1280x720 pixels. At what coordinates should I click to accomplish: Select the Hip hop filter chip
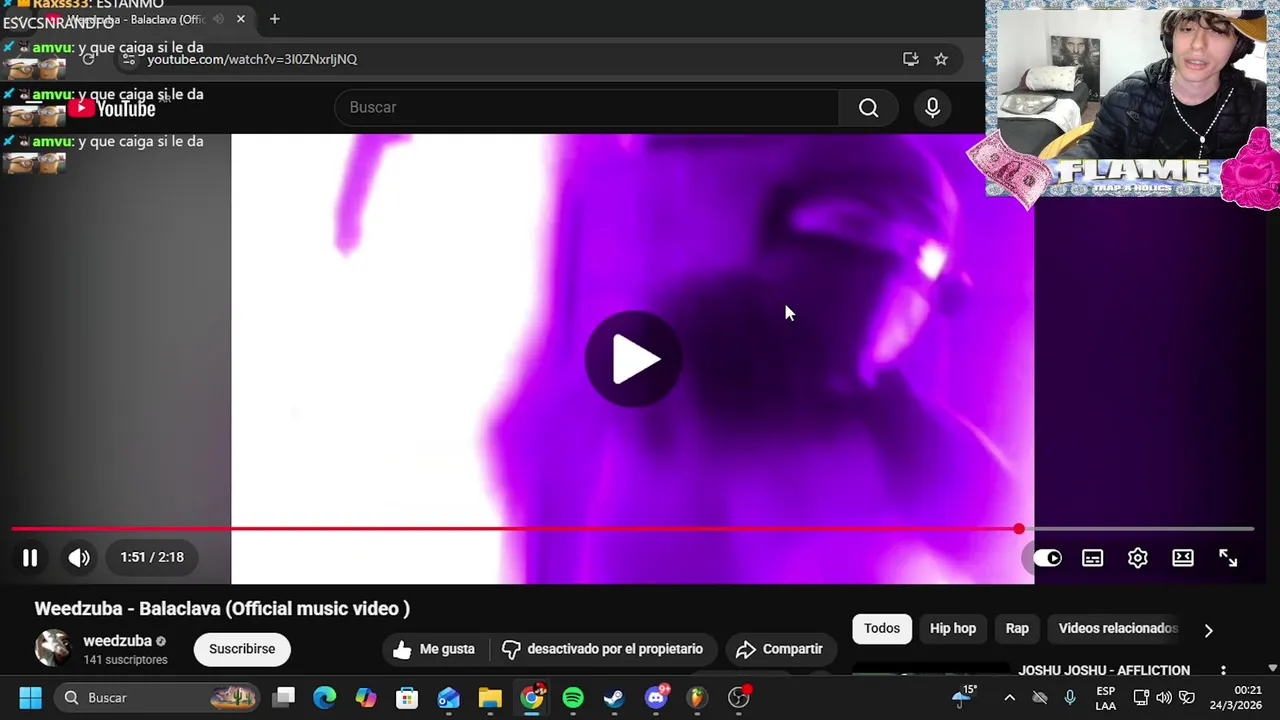click(x=953, y=628)
